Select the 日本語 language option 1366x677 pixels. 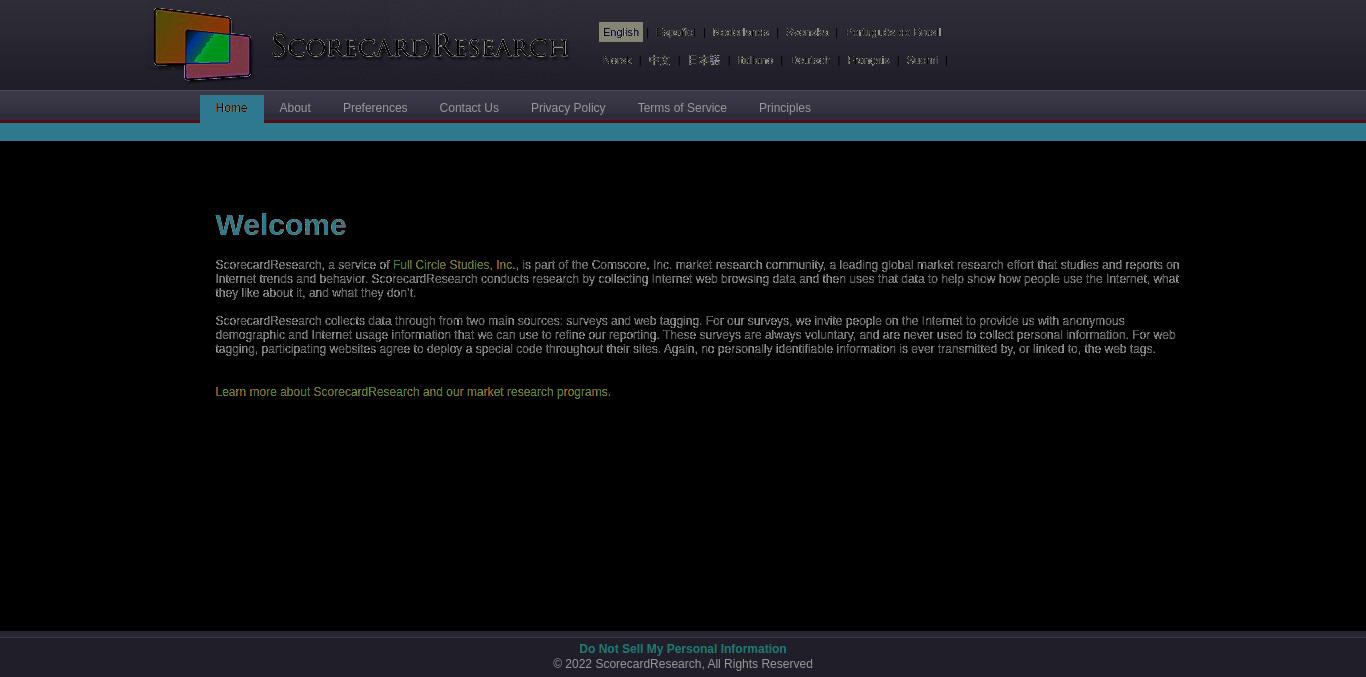click(704, 60)
